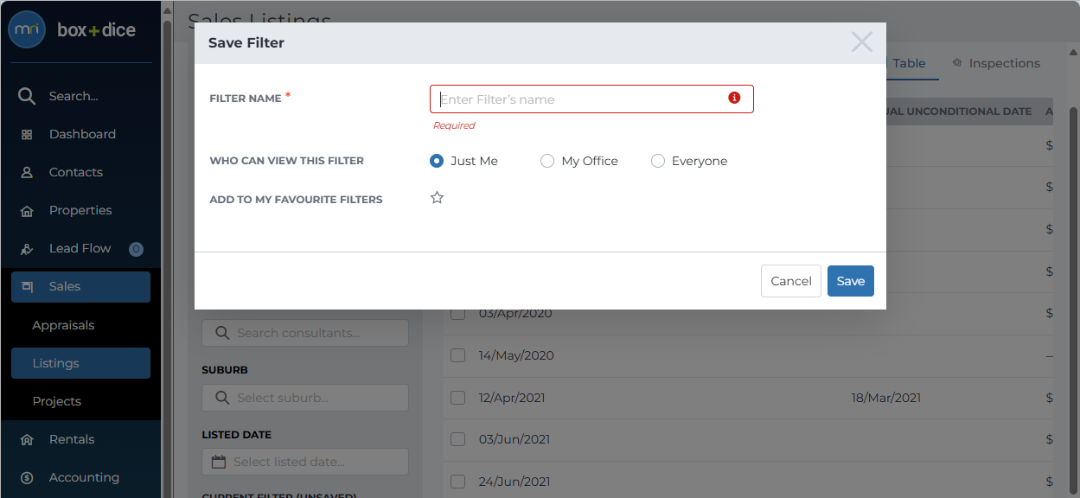1080x498 pixels.
Task: Click the Lead Flow icon
Action: pyautogui.click(x=27, y=249)
